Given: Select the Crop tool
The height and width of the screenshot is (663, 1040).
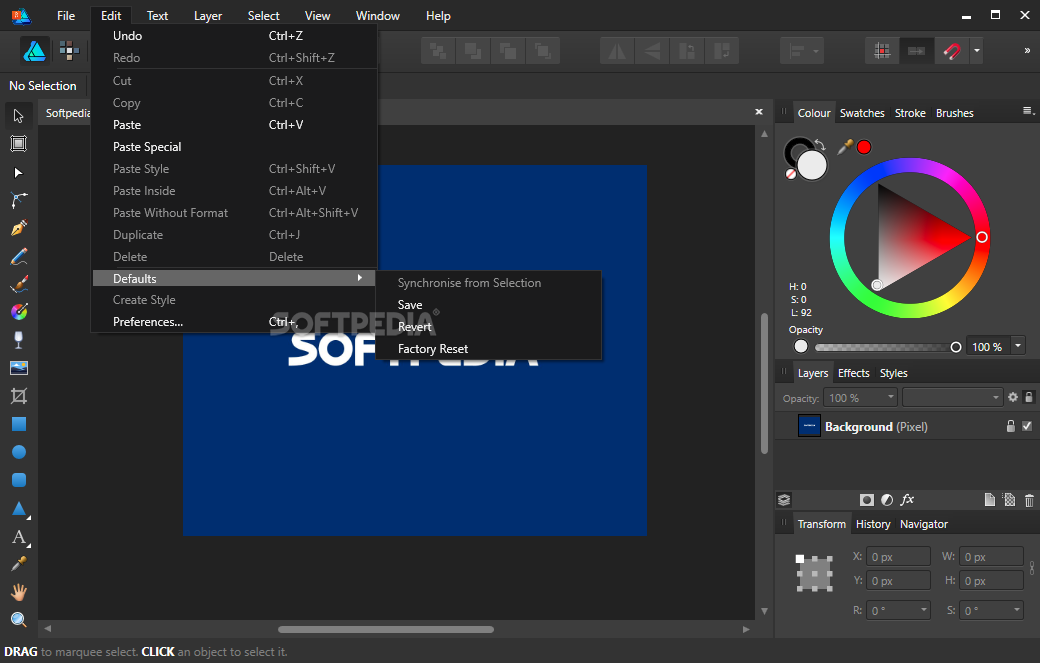Looking at the screenshot, I should [x=19, y=396].
